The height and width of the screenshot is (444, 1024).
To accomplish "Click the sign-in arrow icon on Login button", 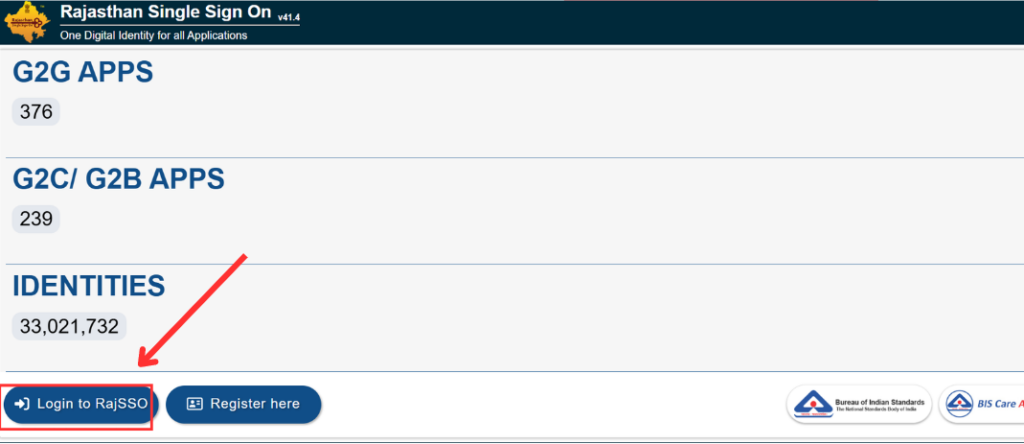I will 22,404.
